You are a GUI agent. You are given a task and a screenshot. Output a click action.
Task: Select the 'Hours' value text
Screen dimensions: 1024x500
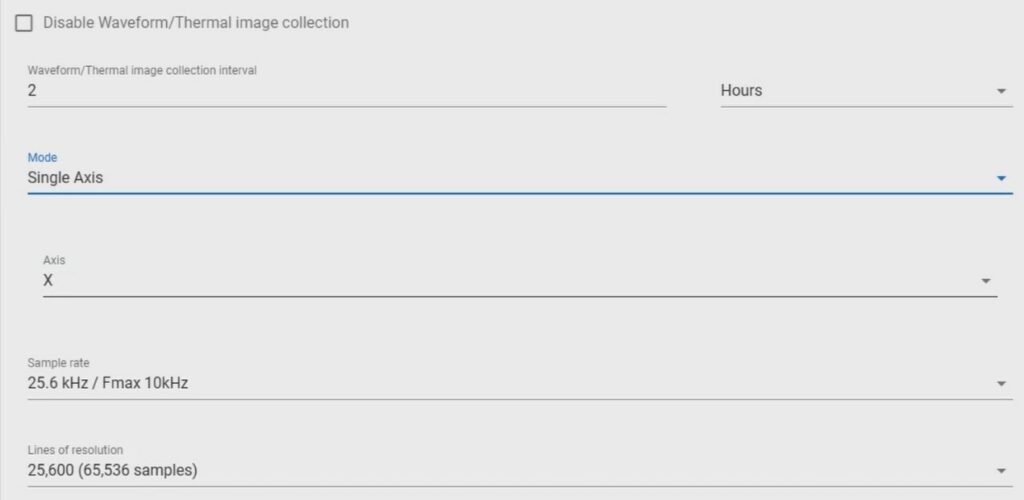point(741,91)
